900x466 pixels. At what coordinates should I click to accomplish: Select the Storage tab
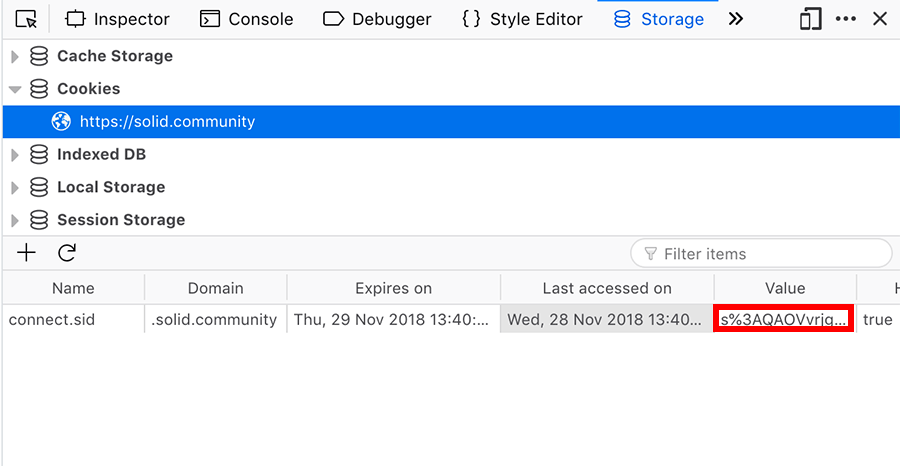click(658, 20)
